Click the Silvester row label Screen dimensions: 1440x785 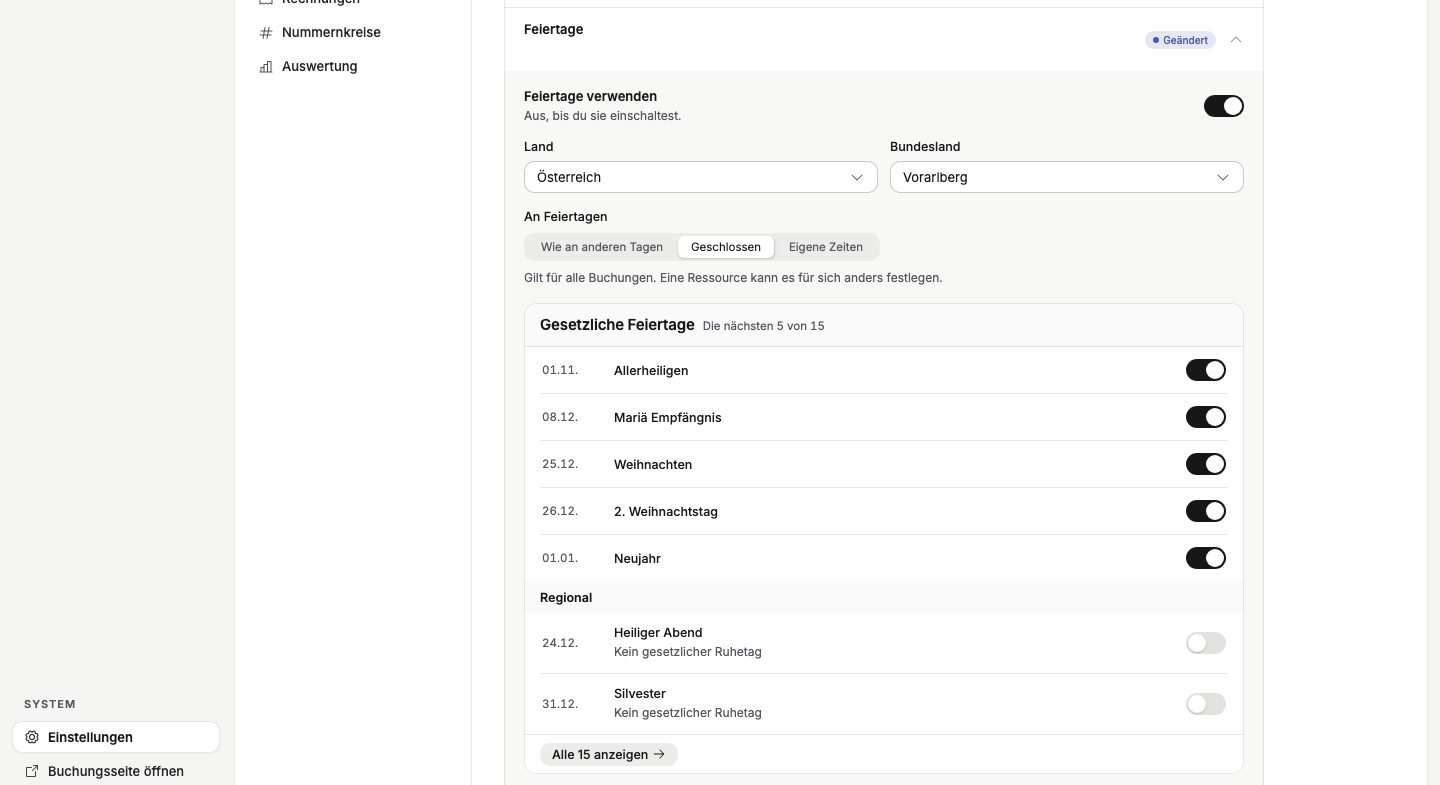click(640, 694)
